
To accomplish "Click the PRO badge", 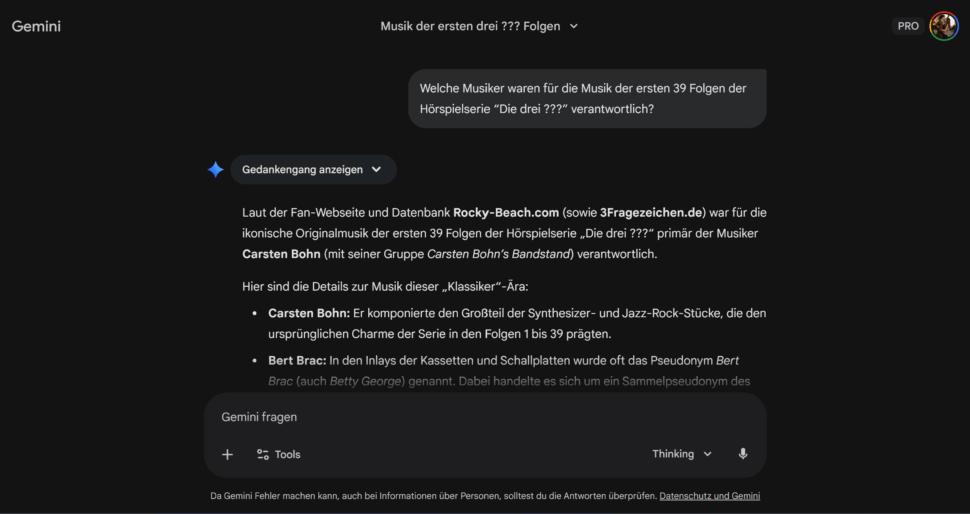I will click(x=908, y=26).
